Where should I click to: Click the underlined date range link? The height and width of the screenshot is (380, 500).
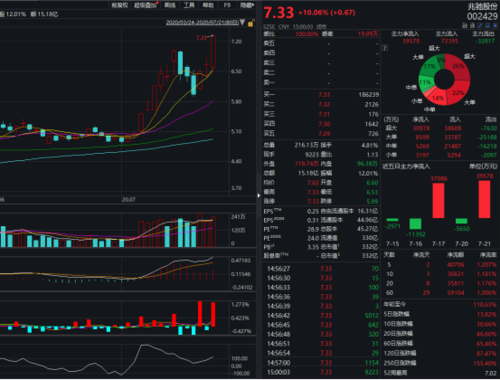click(202, 22)
